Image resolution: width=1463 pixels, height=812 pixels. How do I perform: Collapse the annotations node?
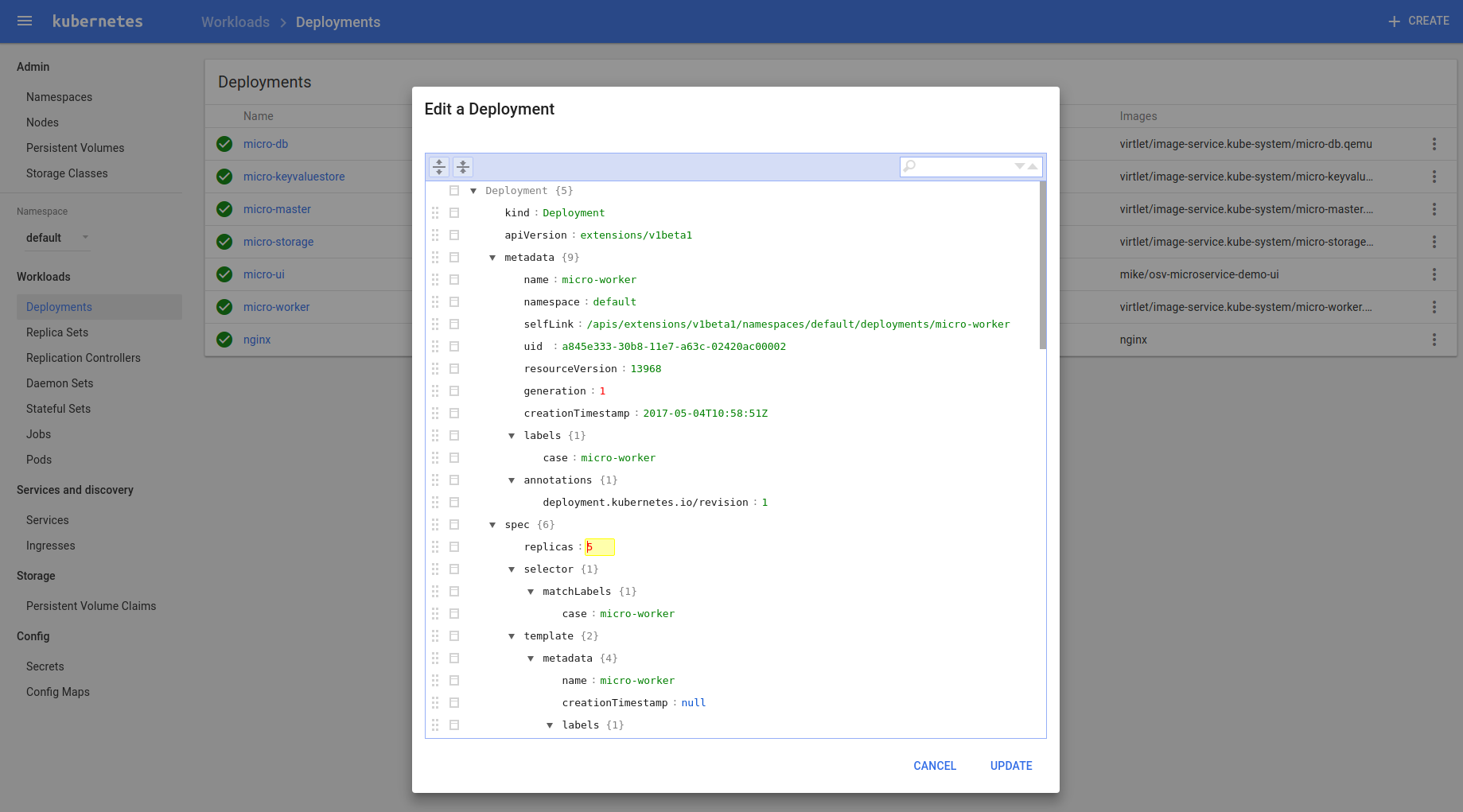(512, 480)
